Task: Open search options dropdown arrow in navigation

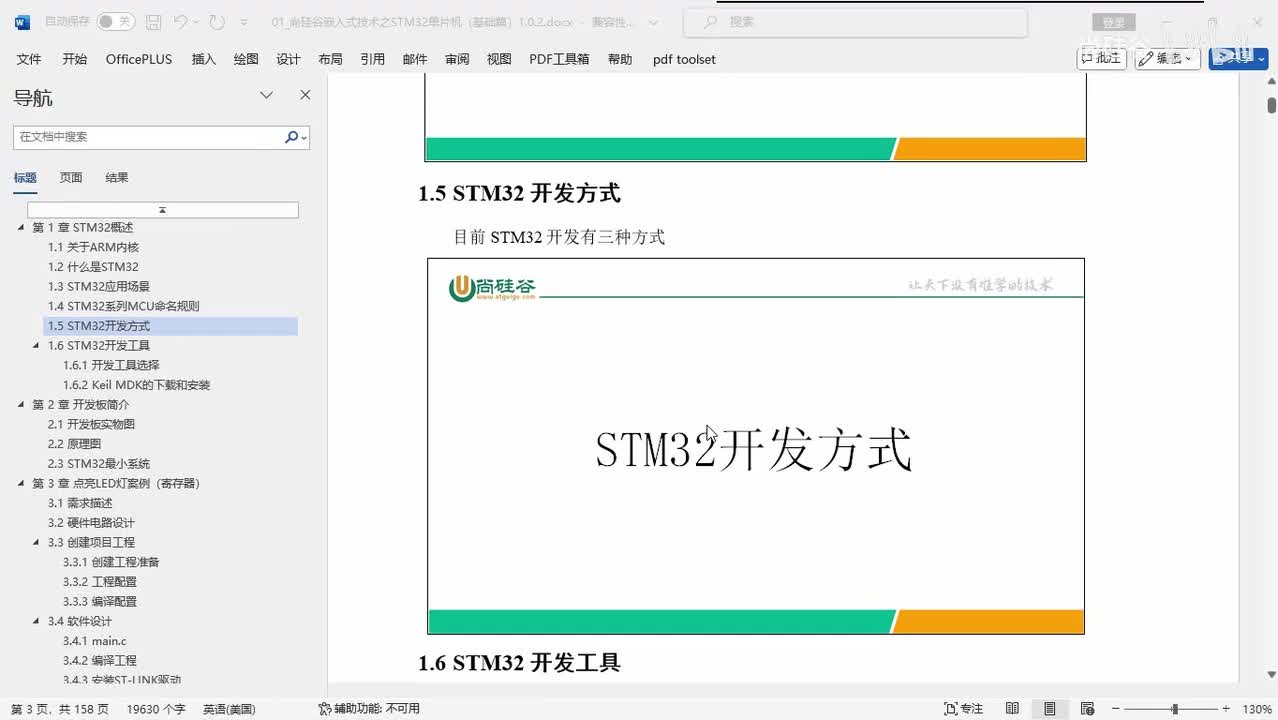Action: (x=304, y=137)
